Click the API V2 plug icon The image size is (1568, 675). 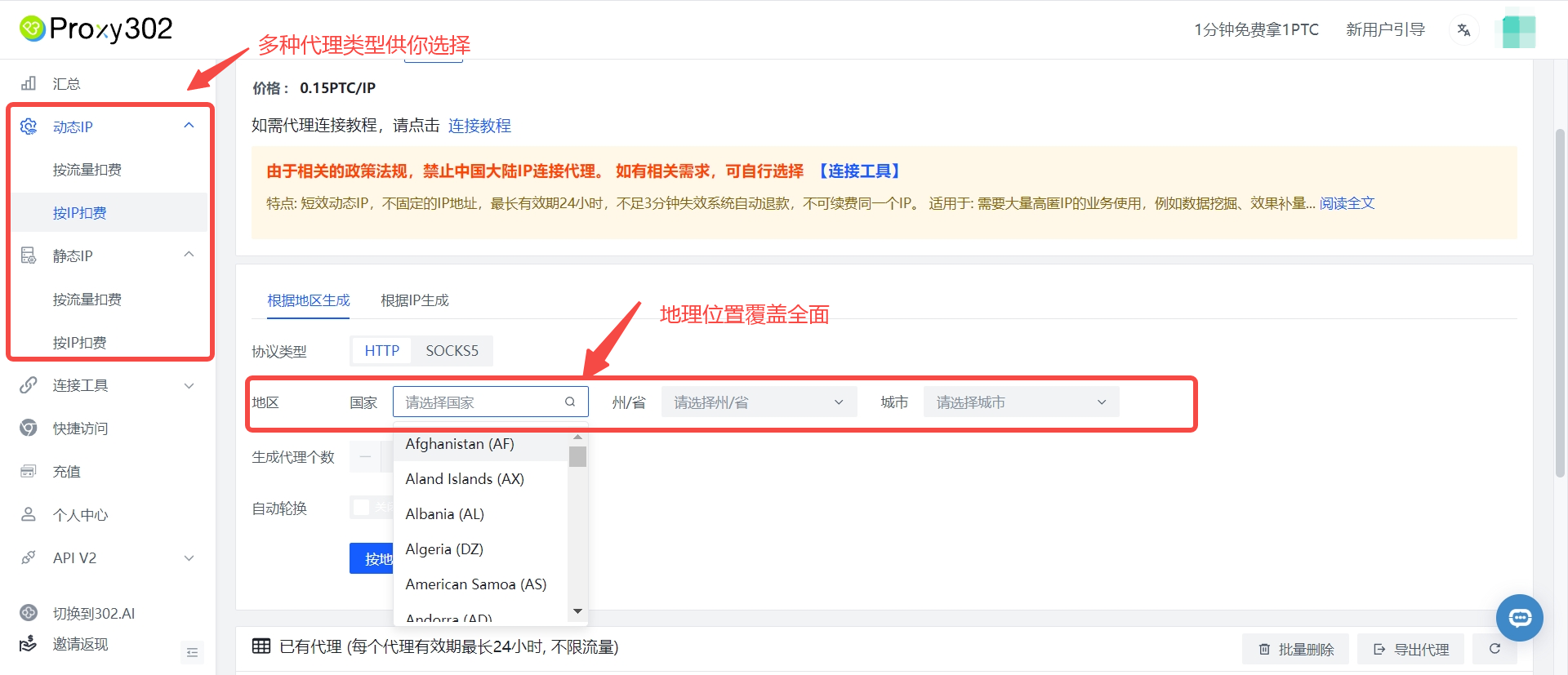pyautogui.click(x=29, y=557)
